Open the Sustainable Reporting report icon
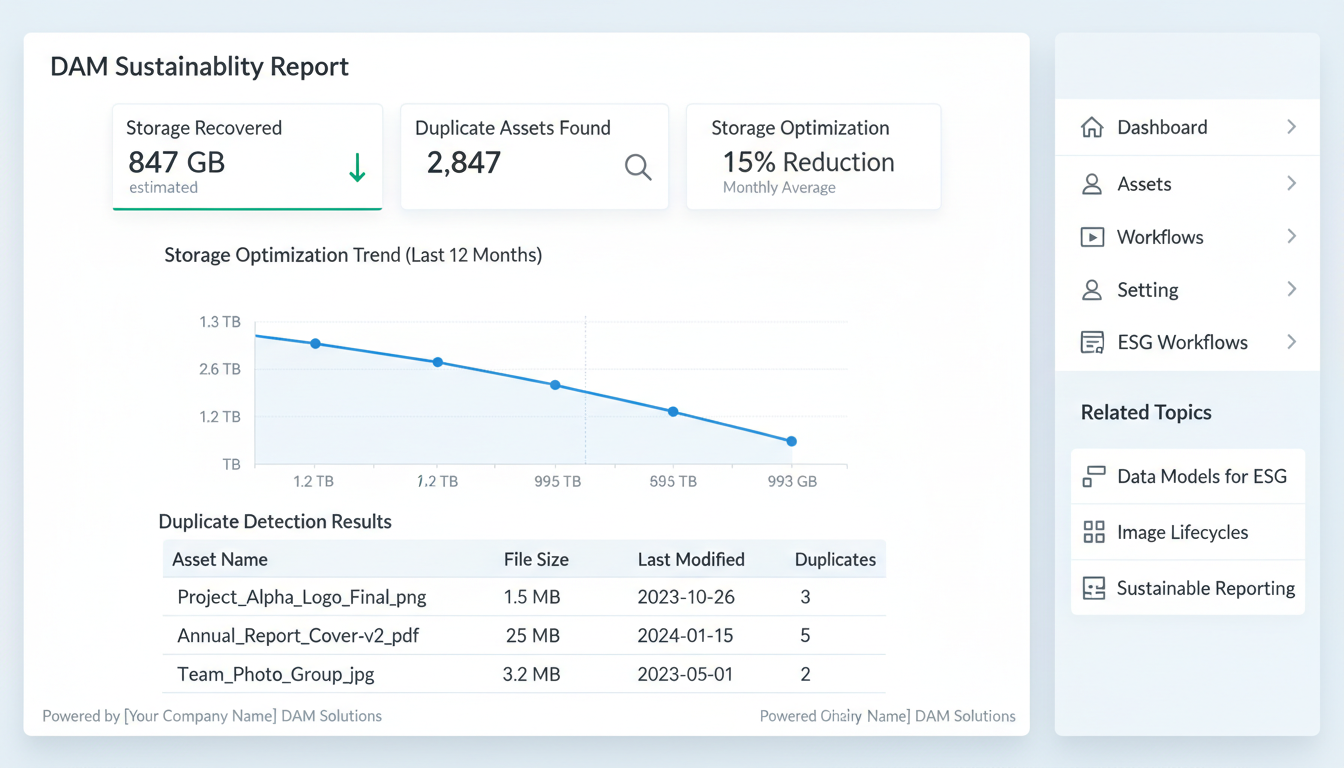1344x768 pixels. [1093, 588]
